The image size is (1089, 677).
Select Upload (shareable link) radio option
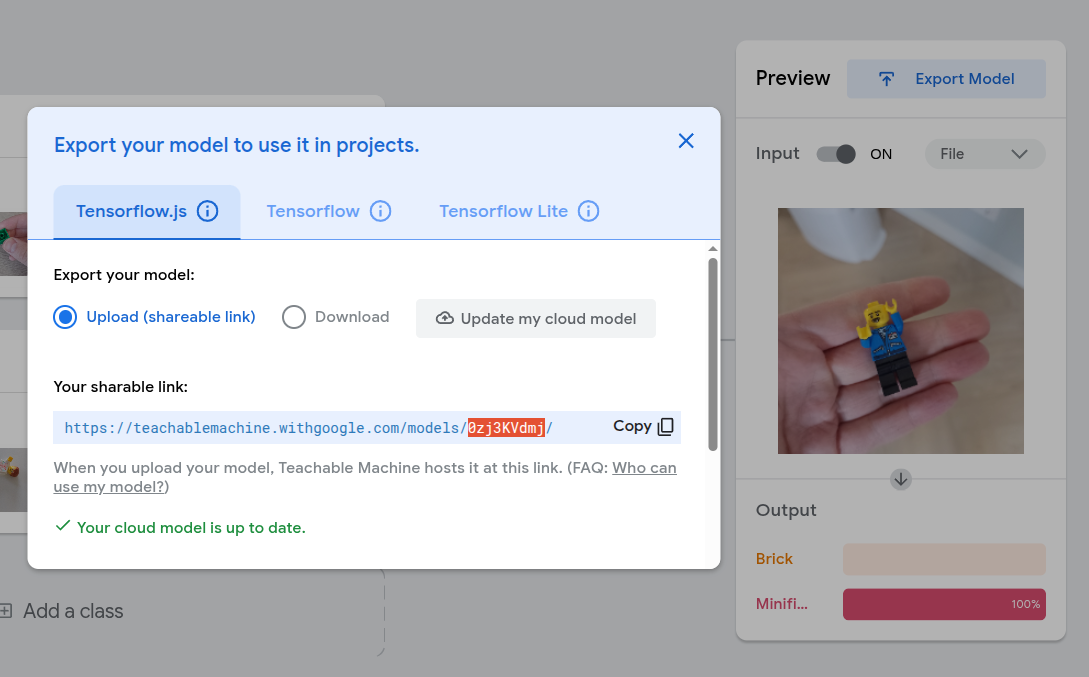[x=66, y=317]
